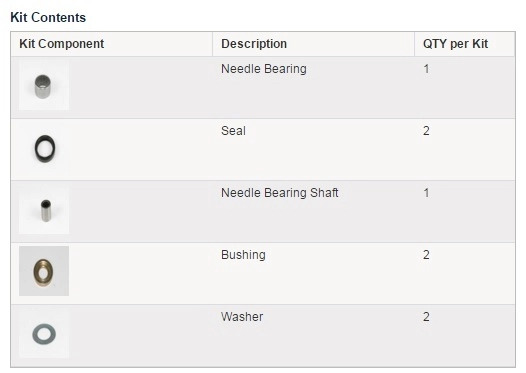Click the empty area beside the Washer thumbnail

pyautogui.click(x=141, y=335)
